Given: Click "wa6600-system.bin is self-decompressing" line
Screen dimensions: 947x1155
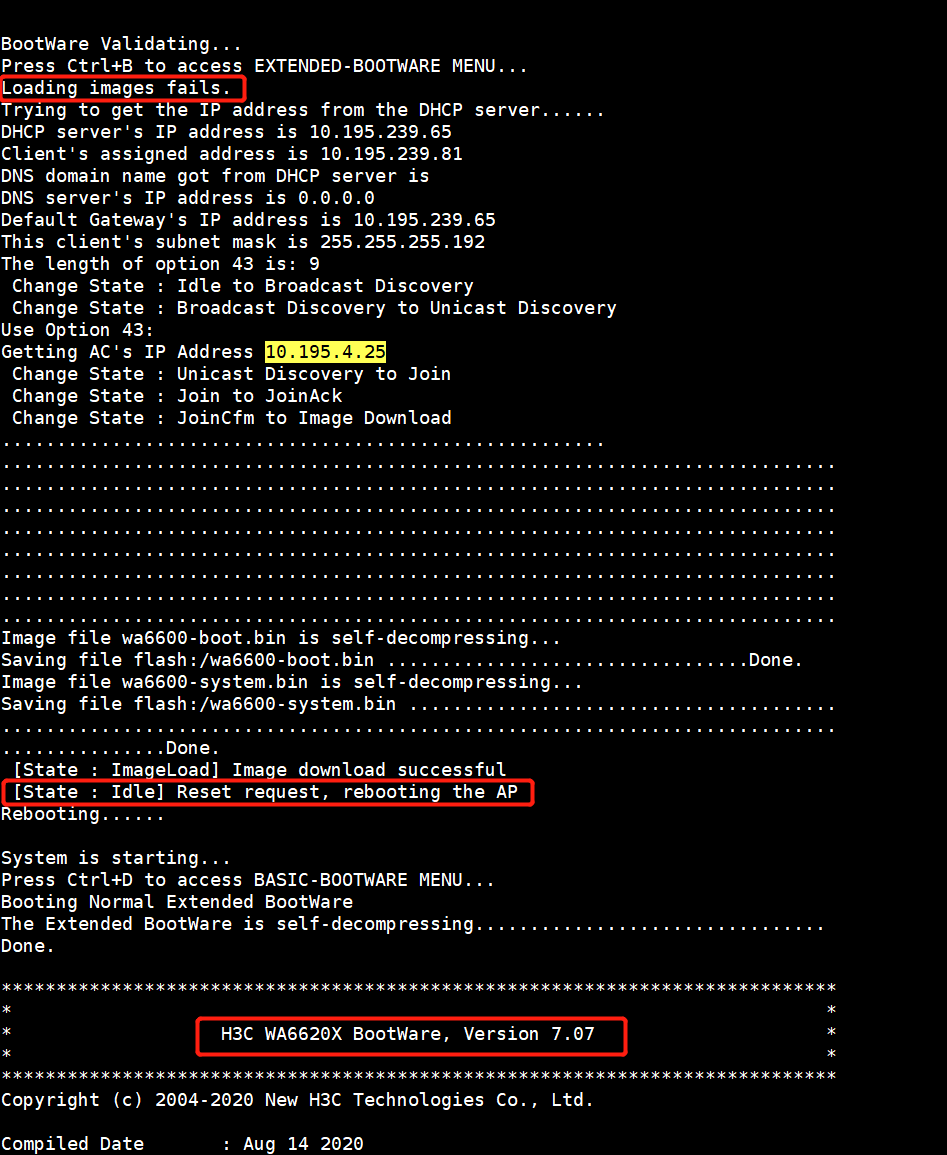Looking at the screenshot, I should 292,683.
